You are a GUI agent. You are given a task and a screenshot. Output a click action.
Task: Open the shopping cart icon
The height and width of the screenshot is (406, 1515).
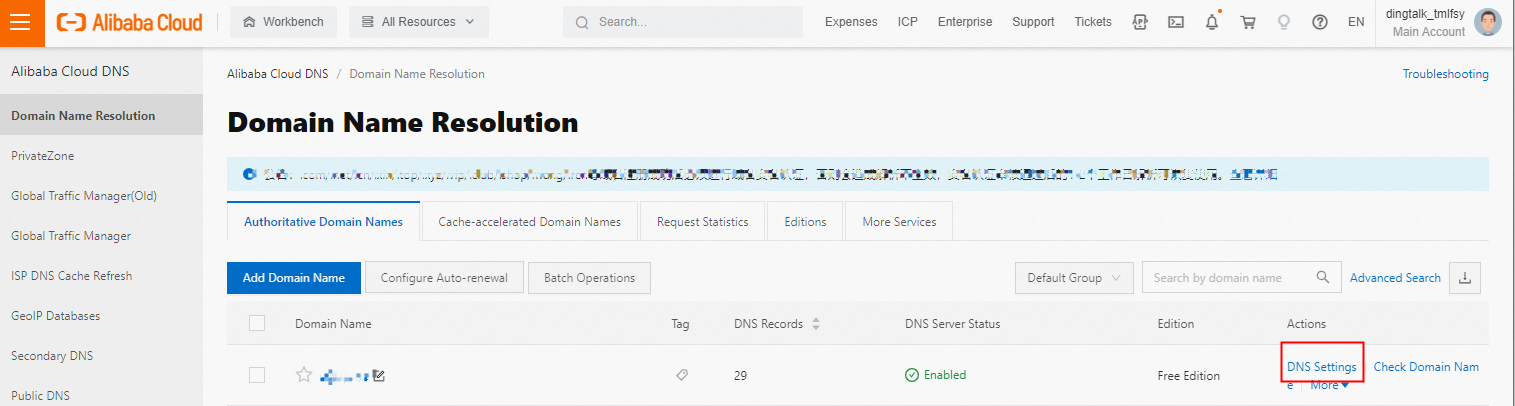(1248, 22)
